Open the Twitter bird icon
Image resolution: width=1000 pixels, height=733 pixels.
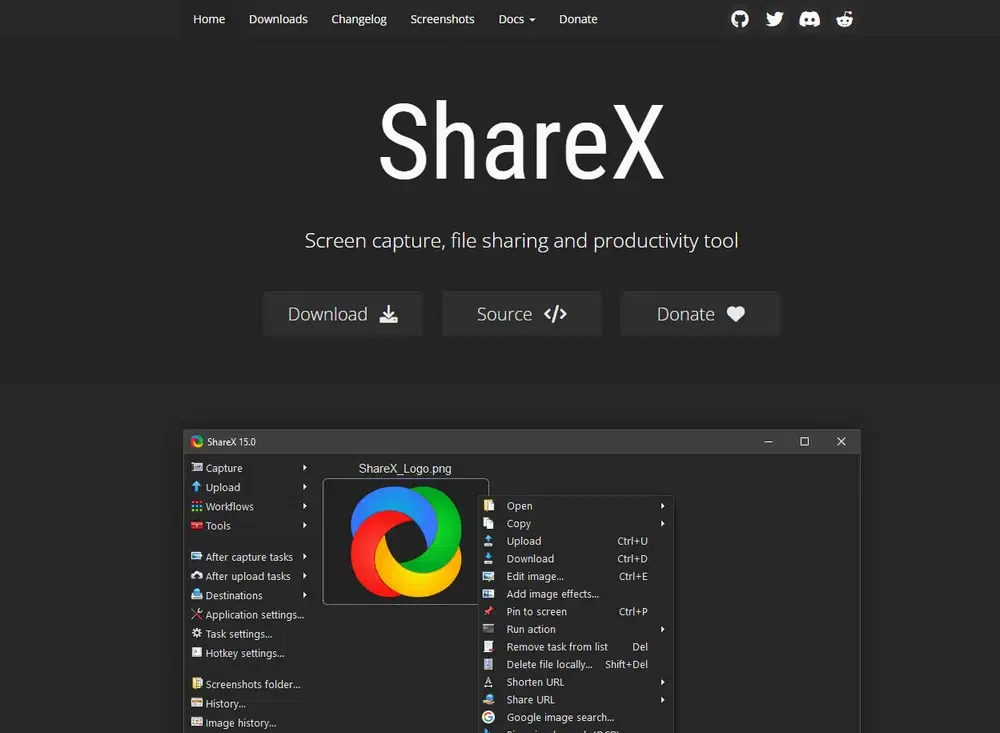click(775, 19)
